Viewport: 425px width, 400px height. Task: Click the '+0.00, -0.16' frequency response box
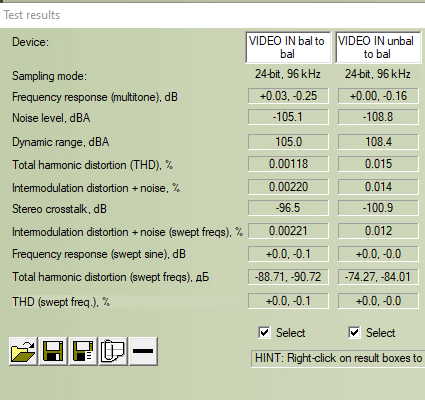pos(378,96)
